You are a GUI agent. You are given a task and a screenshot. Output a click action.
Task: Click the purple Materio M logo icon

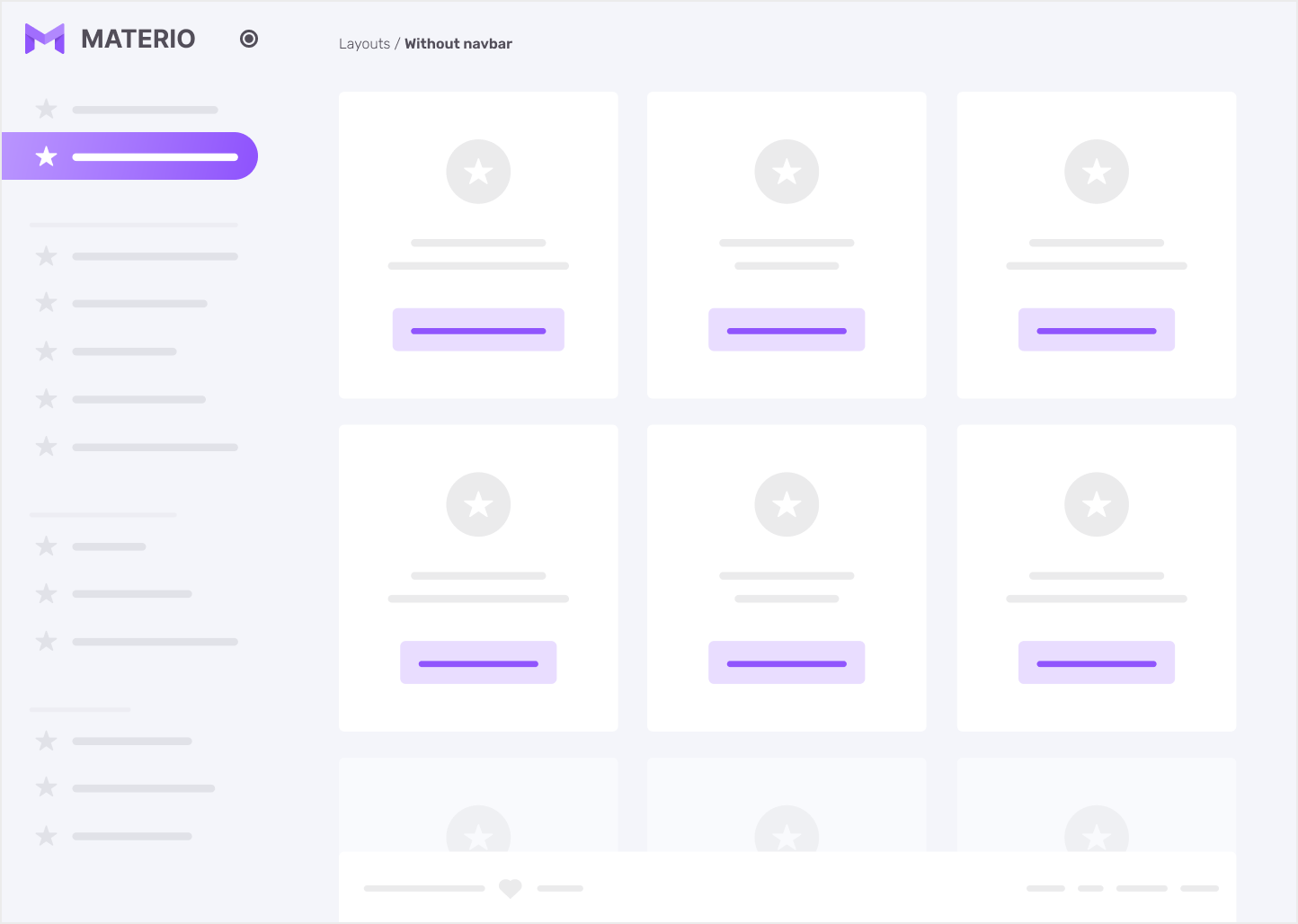tap(44, 39)
